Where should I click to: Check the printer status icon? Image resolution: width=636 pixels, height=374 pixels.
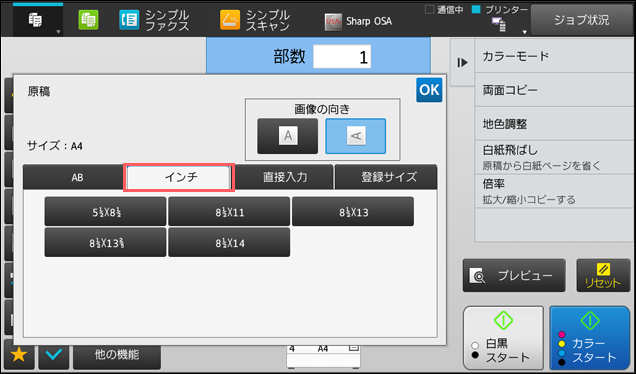point(499,24)
